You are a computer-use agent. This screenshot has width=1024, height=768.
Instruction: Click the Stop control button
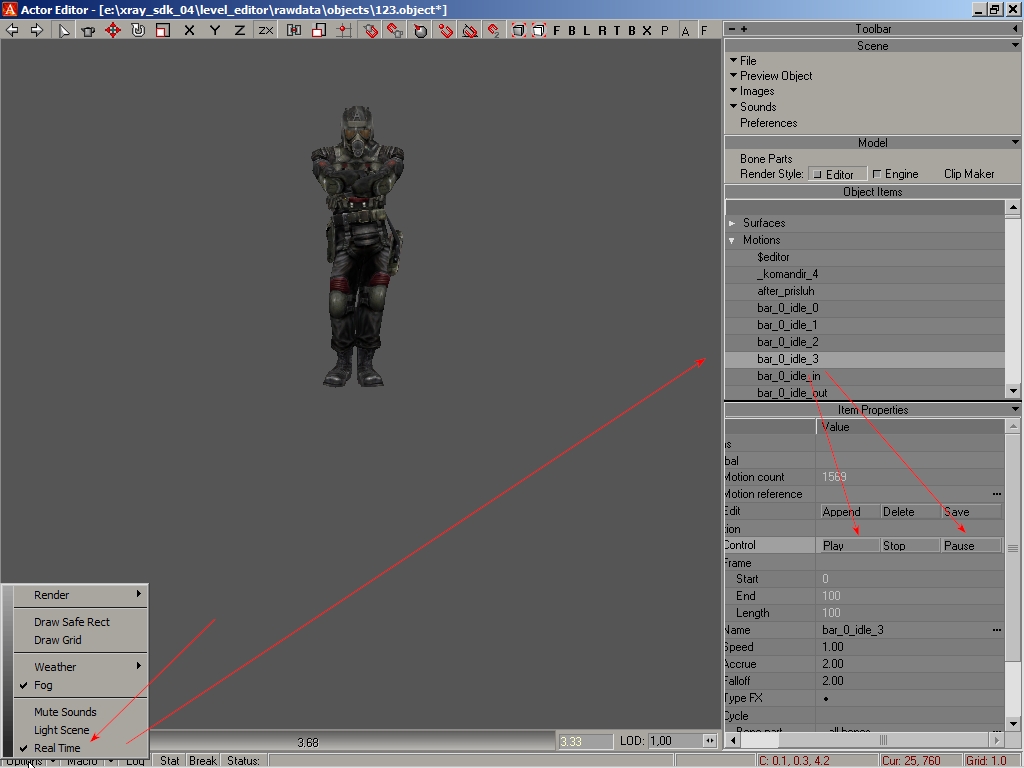909,545
